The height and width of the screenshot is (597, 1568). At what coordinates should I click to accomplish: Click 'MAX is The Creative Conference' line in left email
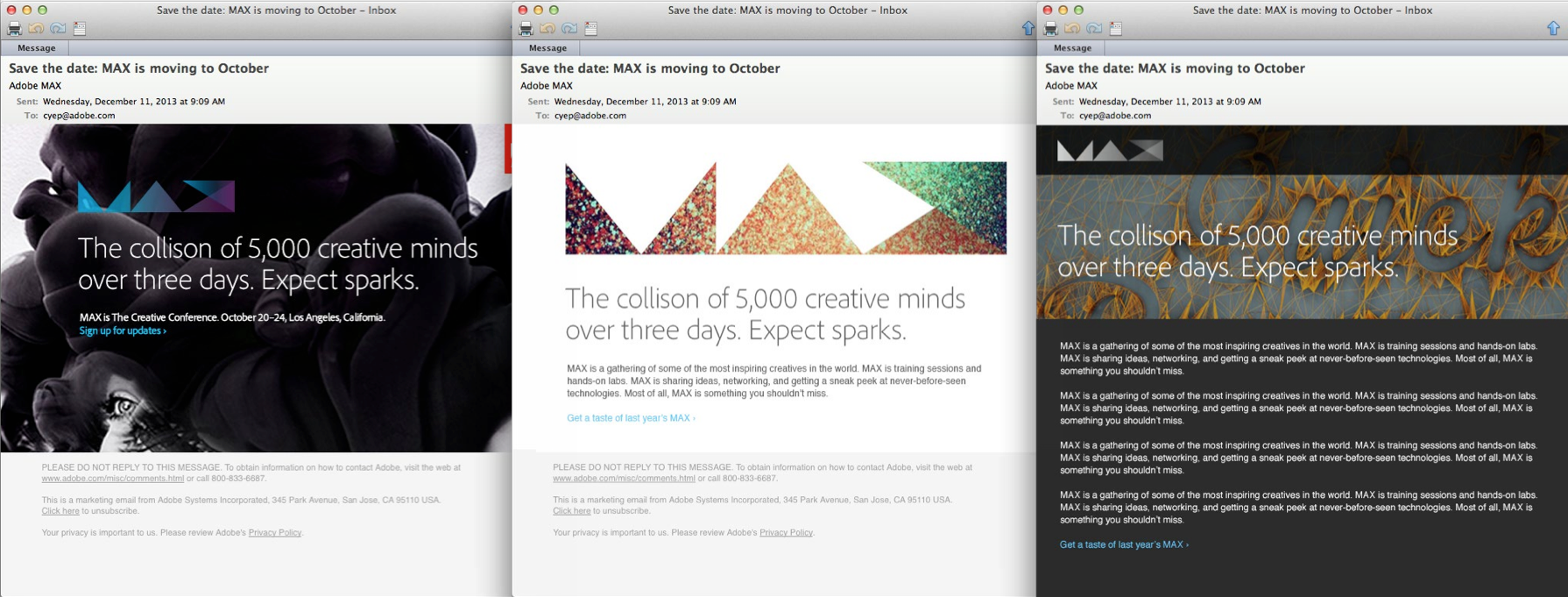pos(232,317)
